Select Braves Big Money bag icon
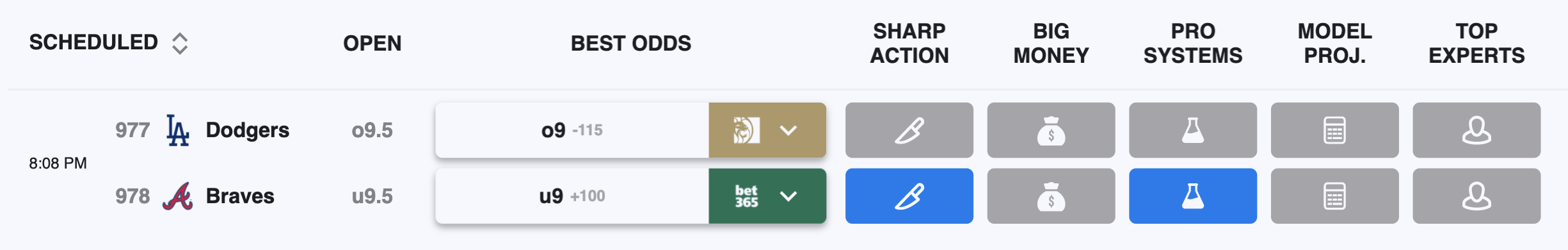The height and width of the screenshot is (250, 1568). coord(1051,196)
